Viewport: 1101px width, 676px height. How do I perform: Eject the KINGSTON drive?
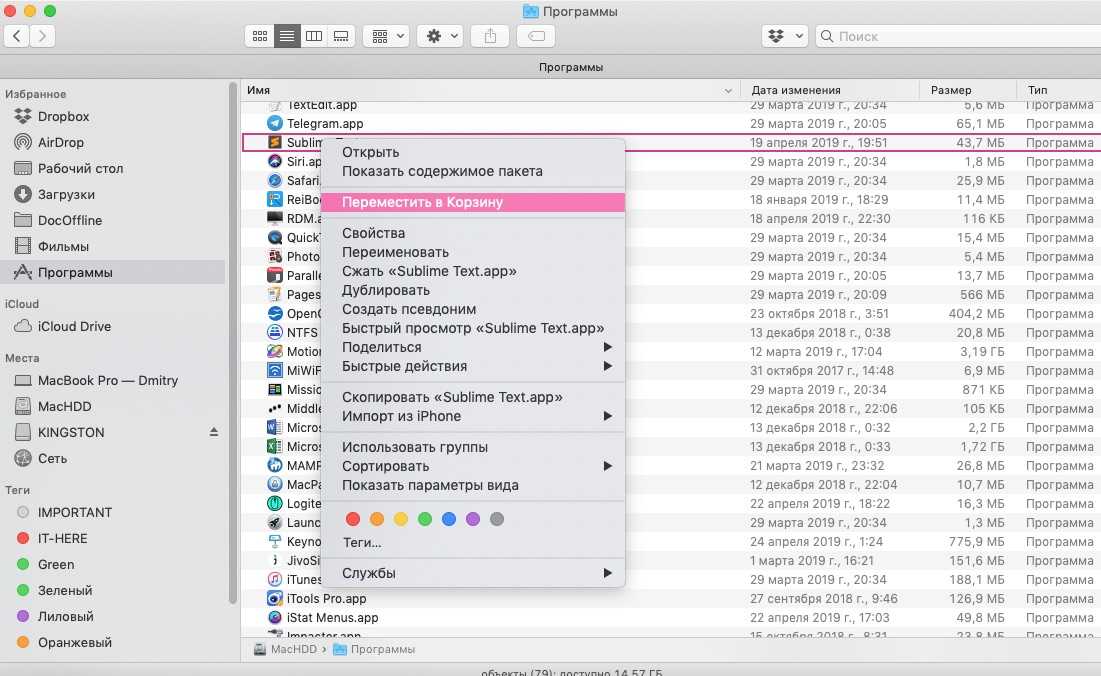click(213, 432)
